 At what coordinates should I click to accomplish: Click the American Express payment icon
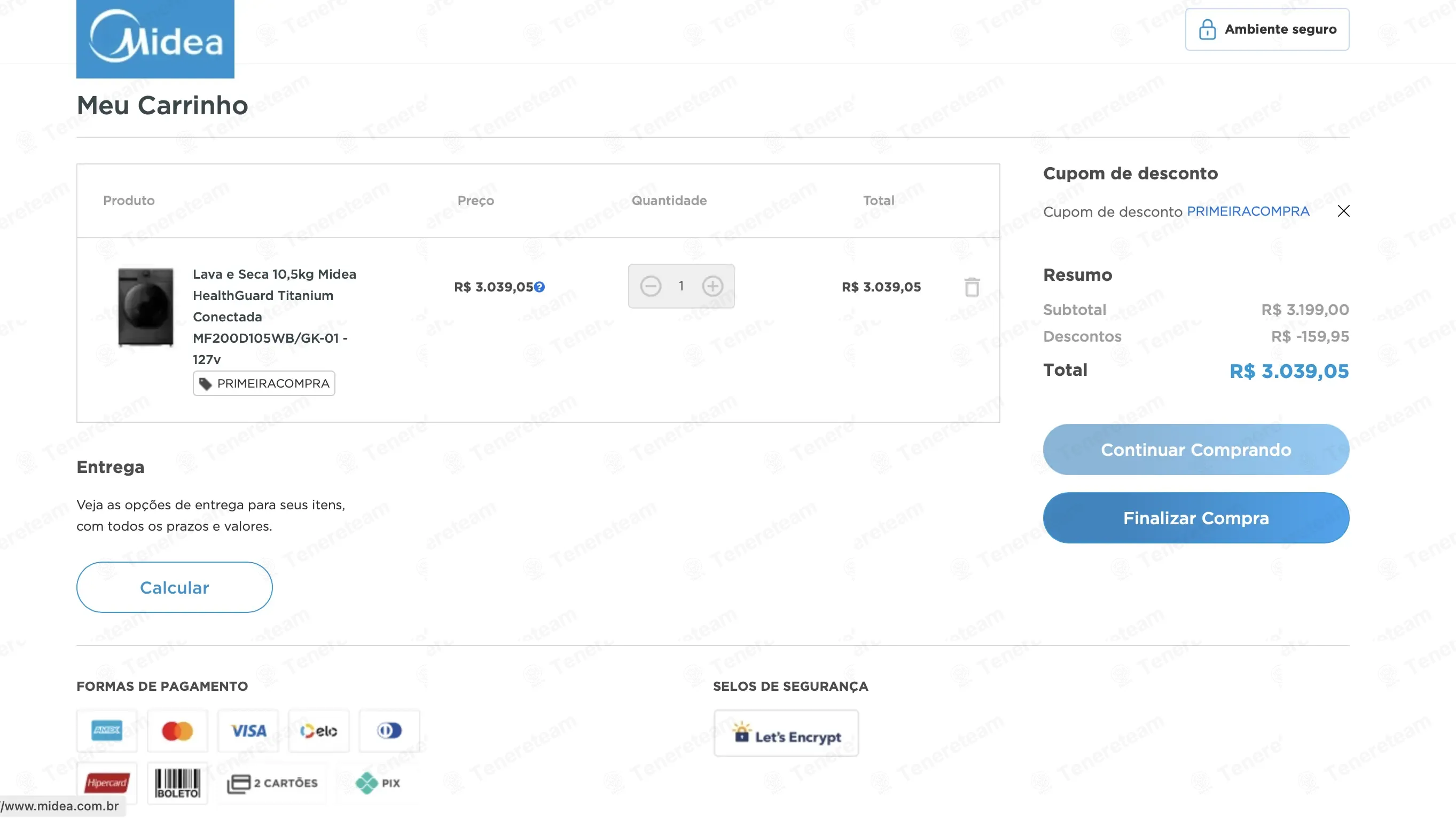107,731
